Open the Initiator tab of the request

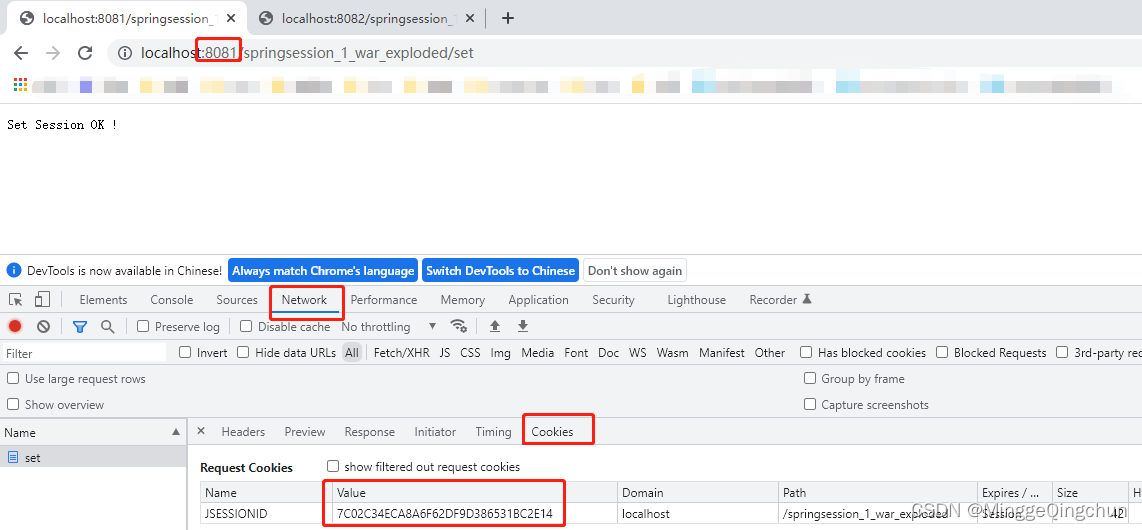click(435, 432)
